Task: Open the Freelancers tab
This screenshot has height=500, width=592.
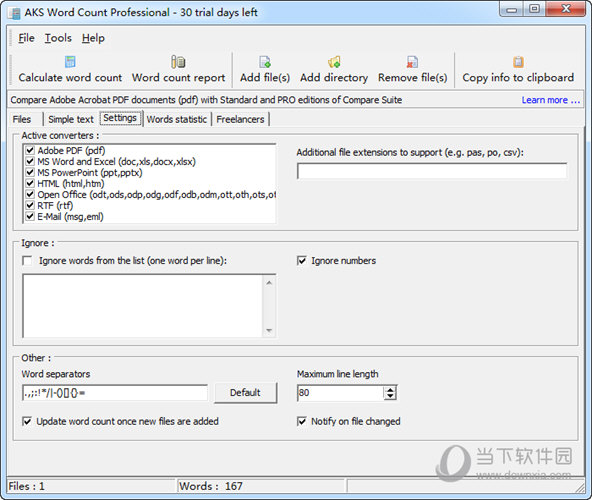Action: point(240,119)
